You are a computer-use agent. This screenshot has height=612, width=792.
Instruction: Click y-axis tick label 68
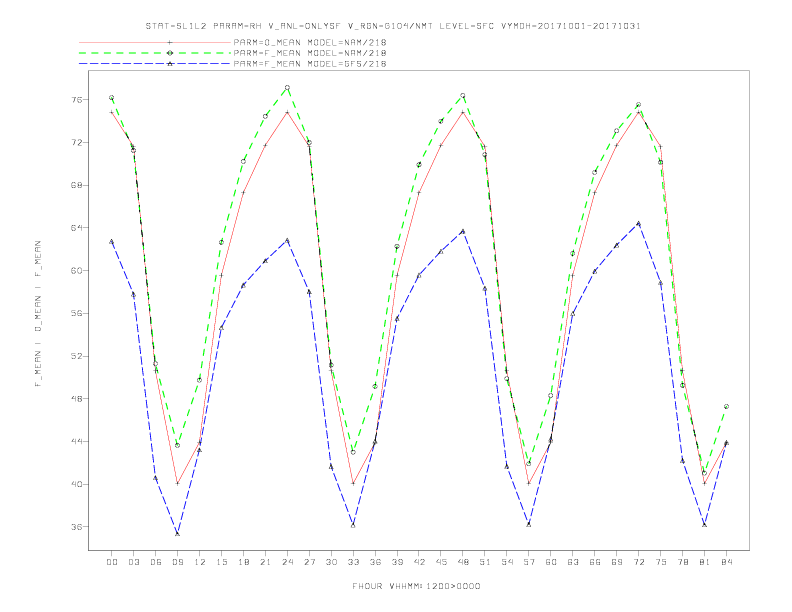(x=76, y=185)
